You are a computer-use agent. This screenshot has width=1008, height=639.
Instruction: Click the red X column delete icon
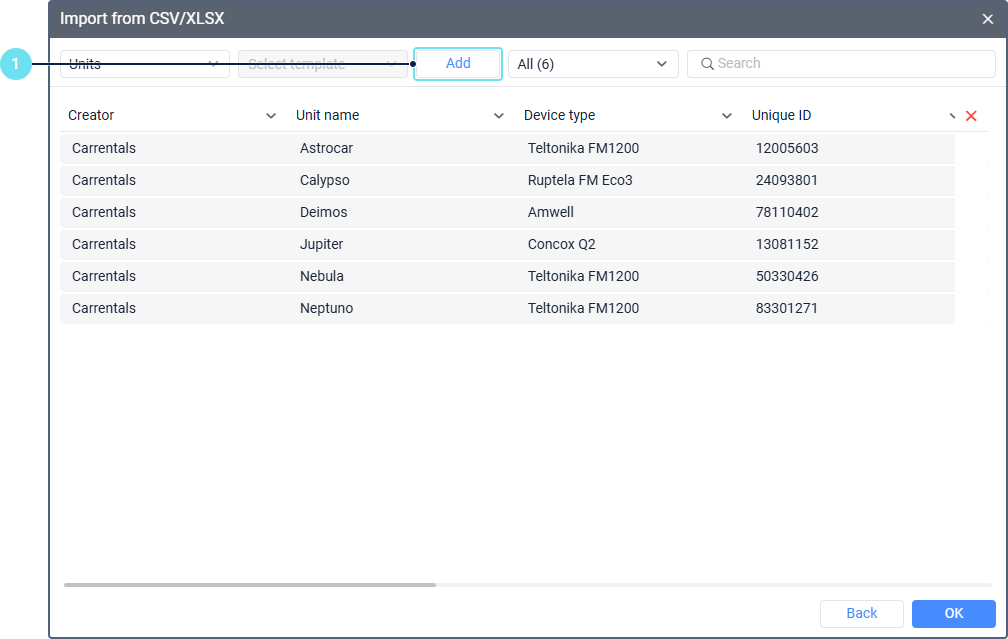(970, 116)
